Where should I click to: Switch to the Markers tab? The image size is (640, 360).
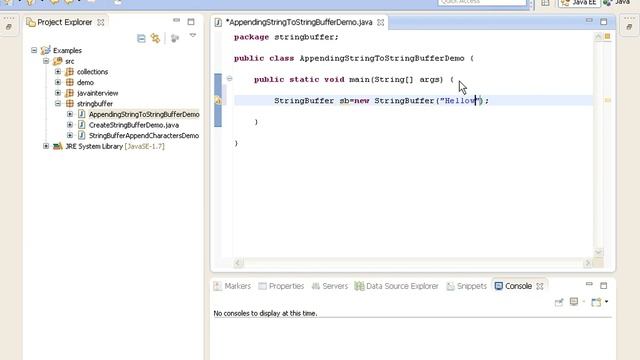point(232,286)
